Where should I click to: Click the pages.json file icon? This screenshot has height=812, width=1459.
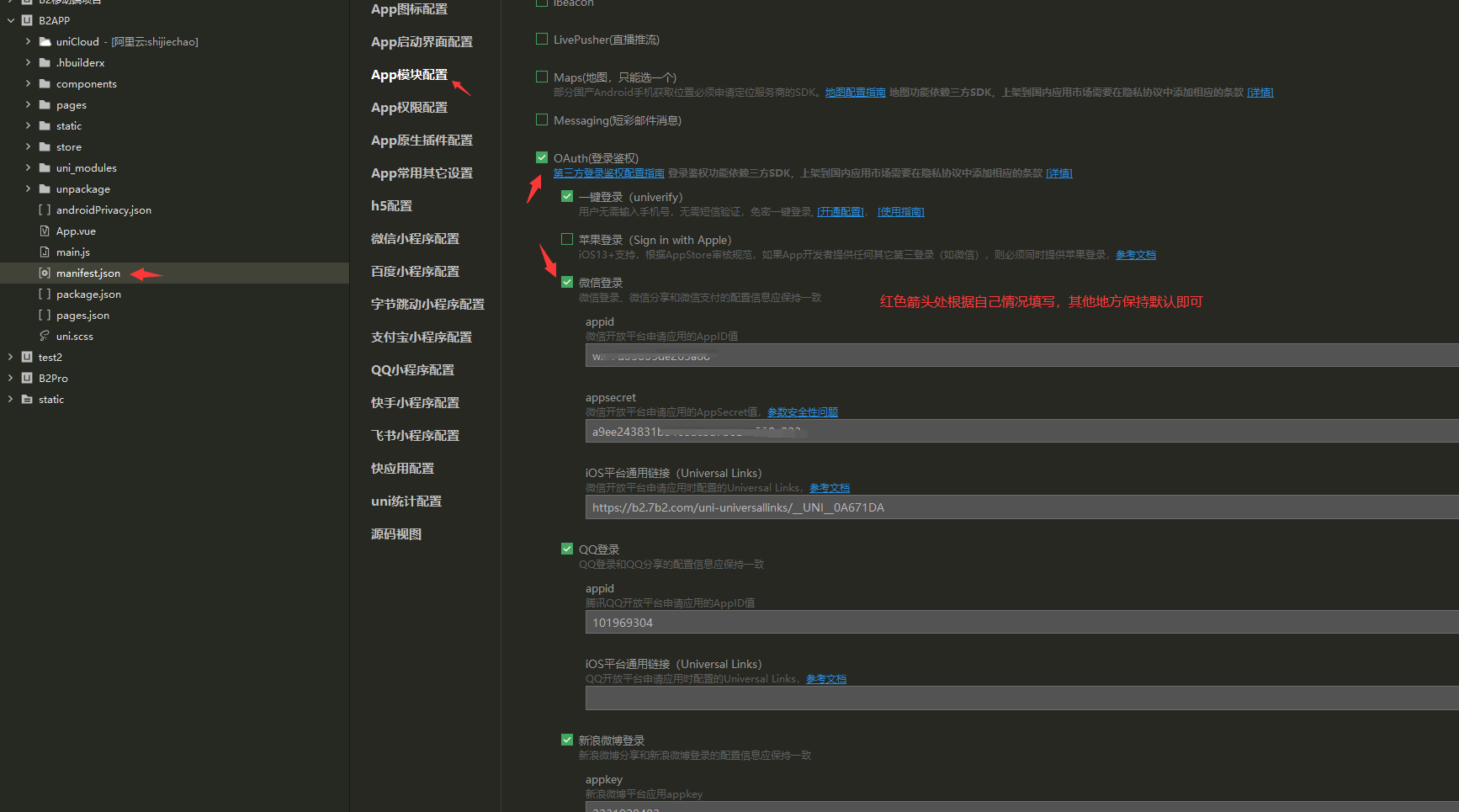click(x=45, y=316)
